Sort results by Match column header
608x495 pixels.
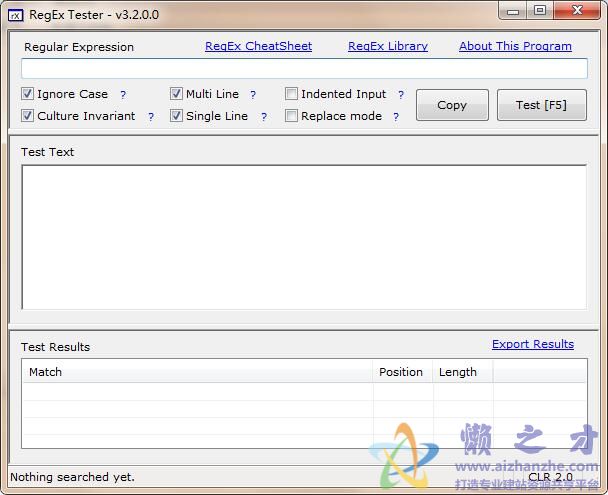click(x=198, y=372)
